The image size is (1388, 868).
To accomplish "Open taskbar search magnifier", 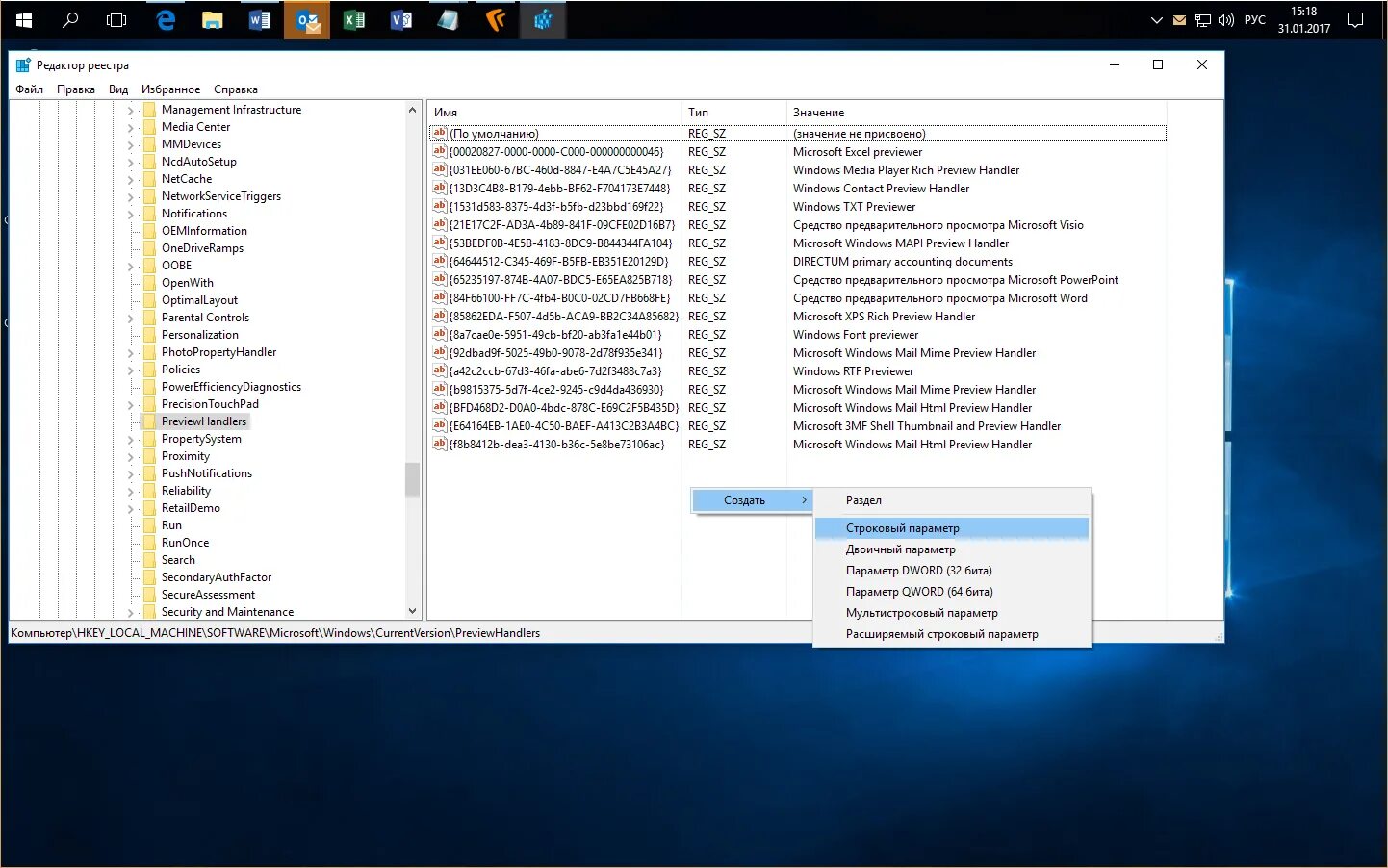I will pyautogui.click(x=70, y=19).
